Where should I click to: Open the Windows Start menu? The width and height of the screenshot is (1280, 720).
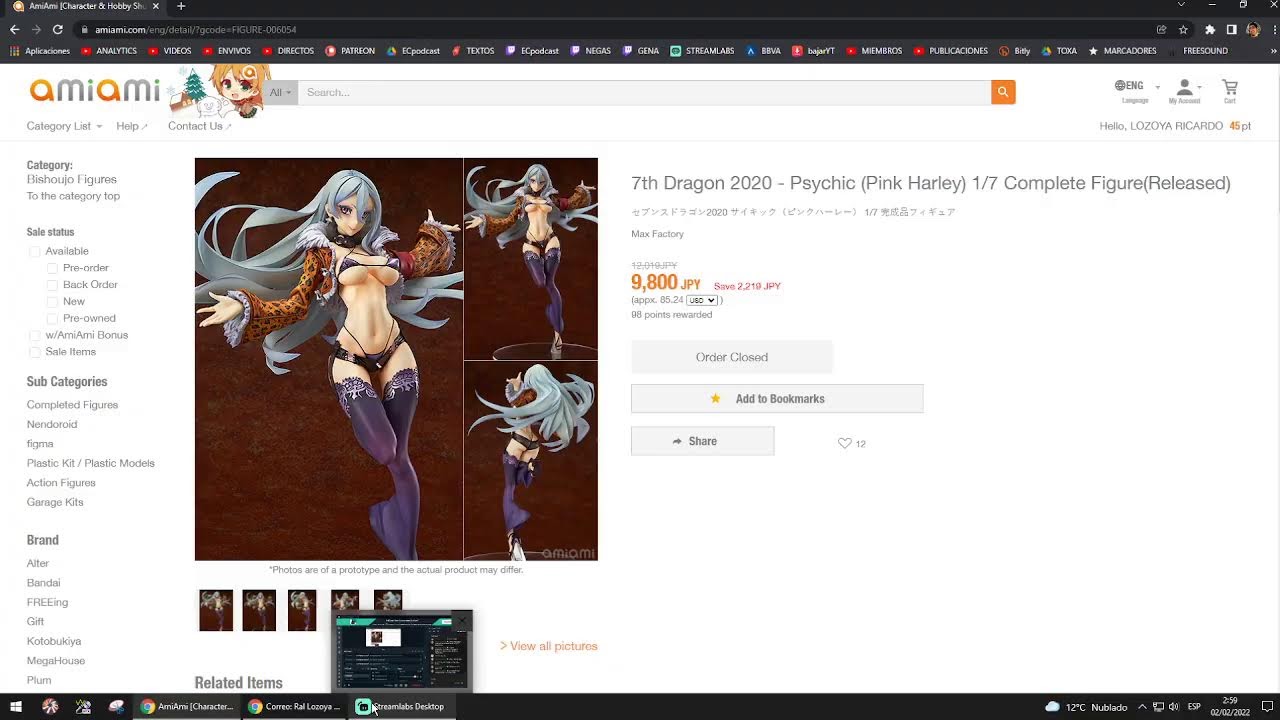pos(15,706)
